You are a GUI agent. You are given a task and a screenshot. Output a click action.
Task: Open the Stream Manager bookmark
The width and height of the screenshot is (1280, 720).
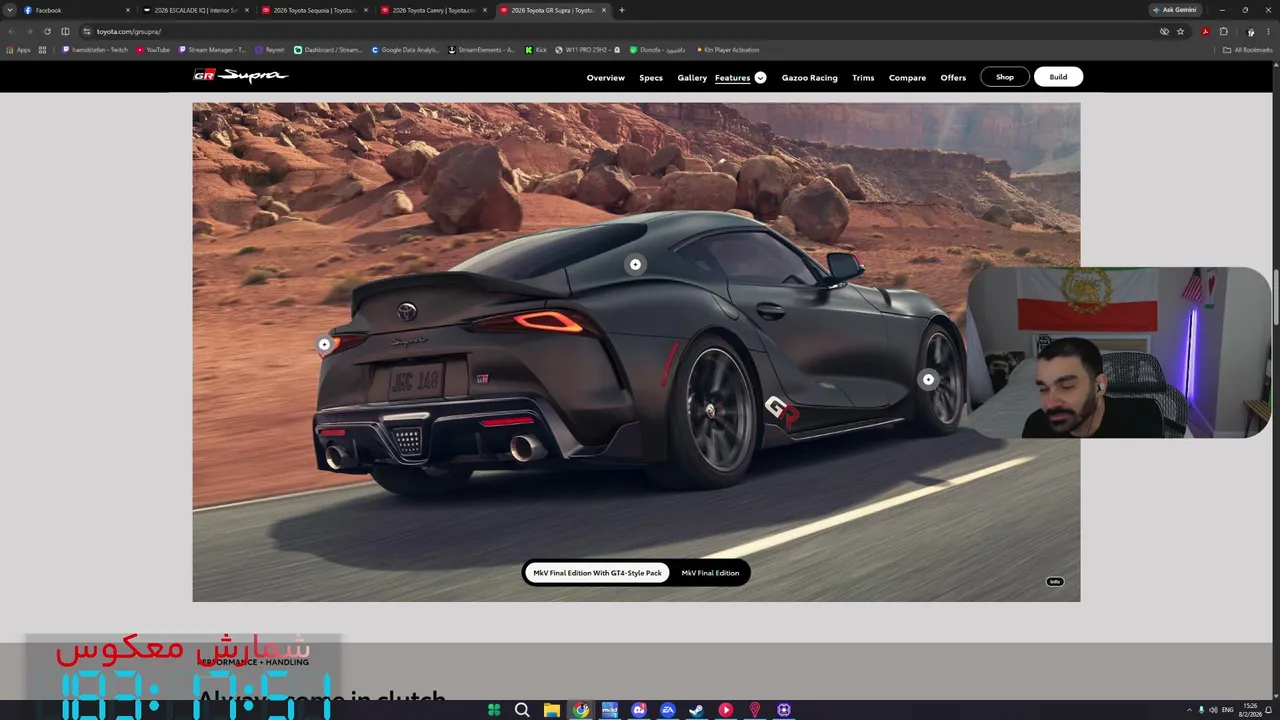tap(212, 50)
